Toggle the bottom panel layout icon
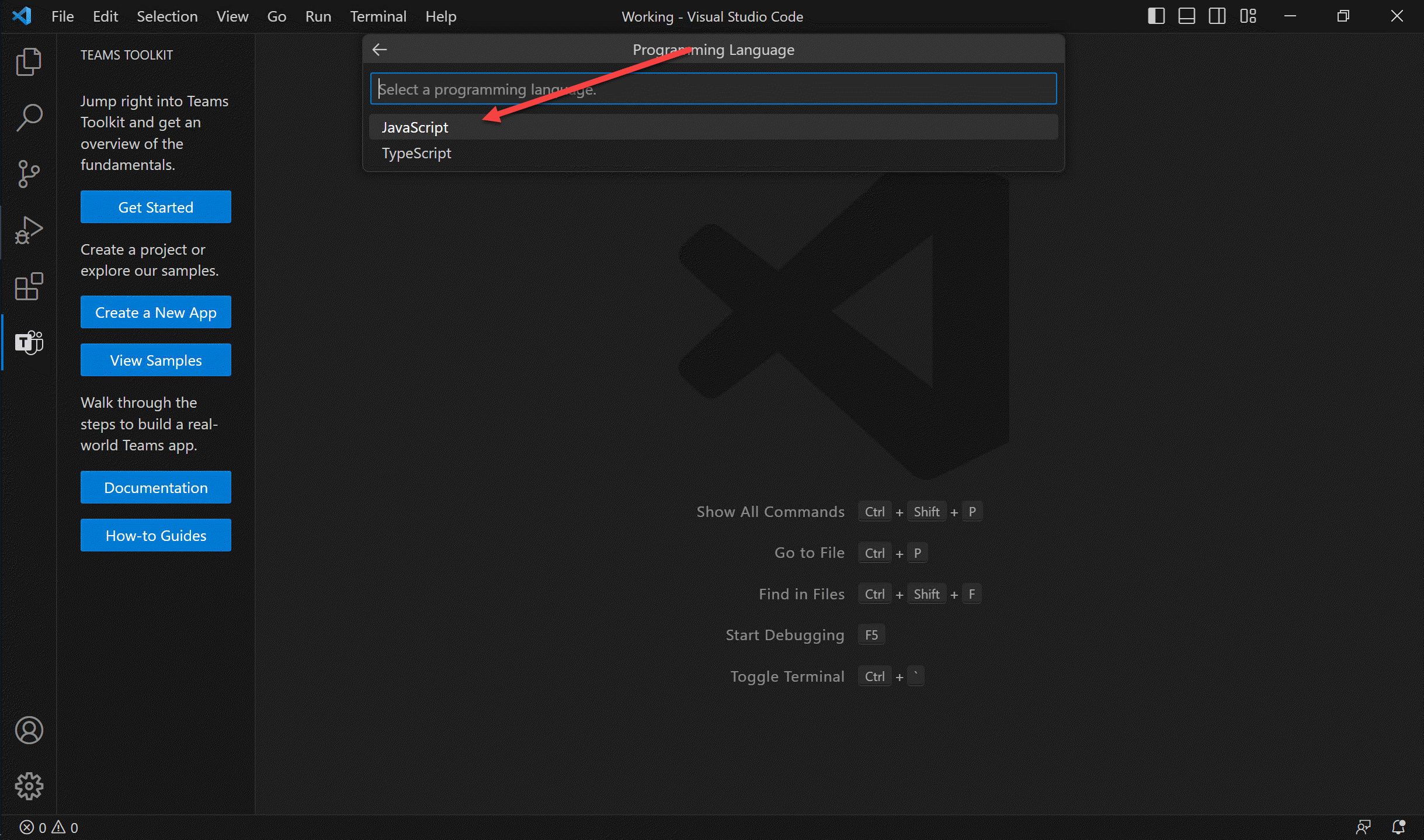Screen dimensions: 1424x840 coord(1186,16)
